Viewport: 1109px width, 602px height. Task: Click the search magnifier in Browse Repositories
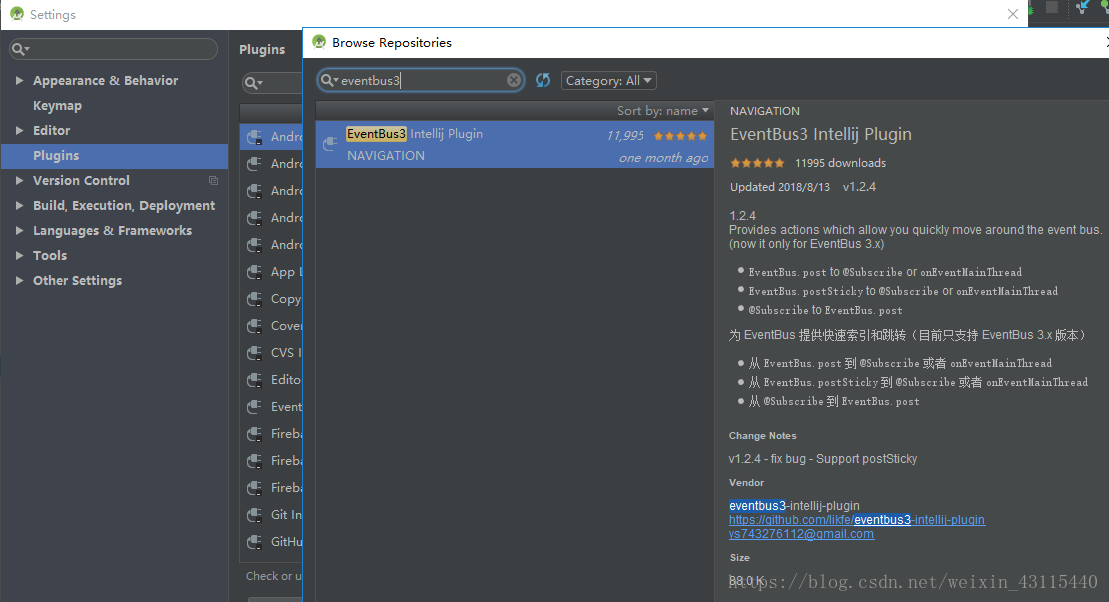coord(329,81)
